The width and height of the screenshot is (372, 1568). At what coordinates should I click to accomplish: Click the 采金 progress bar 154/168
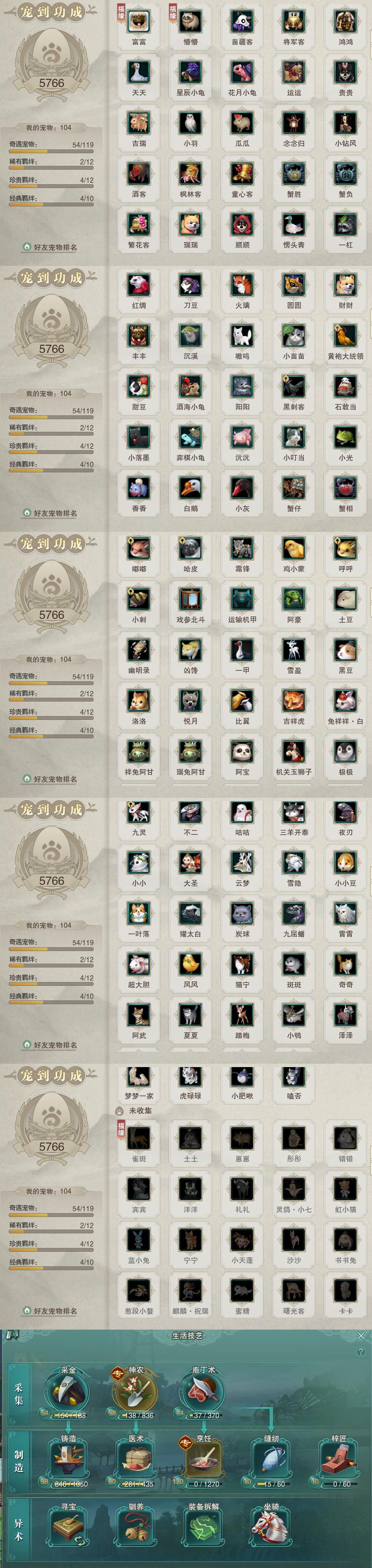69,1415
